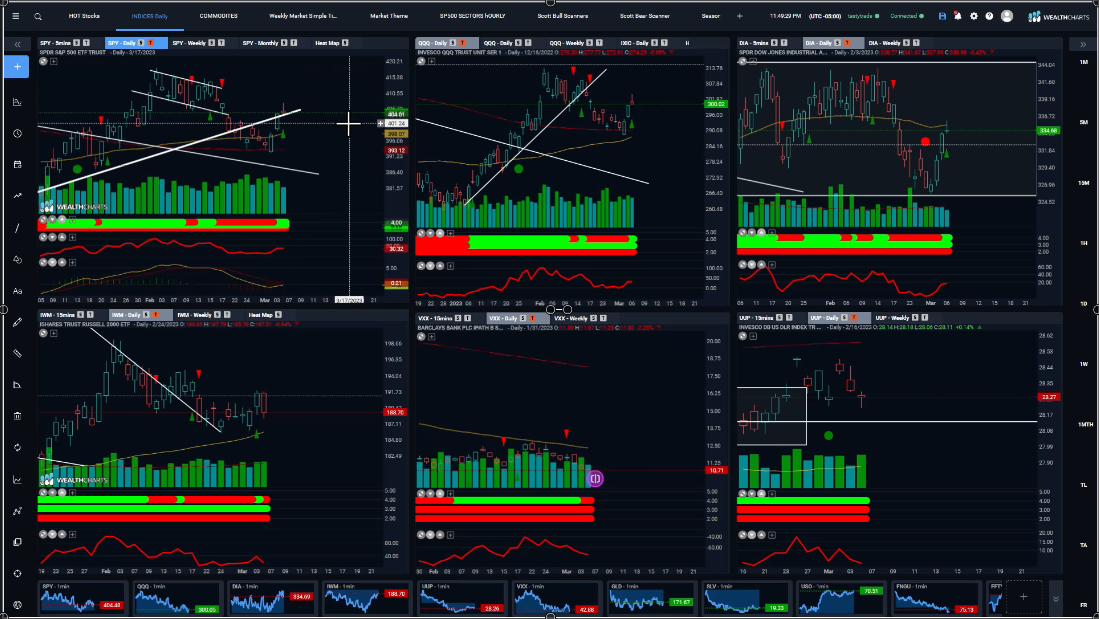The height and width of the screenshot is (619, 1099).
Task: Open the settings gear
Action: coord(974,16)
